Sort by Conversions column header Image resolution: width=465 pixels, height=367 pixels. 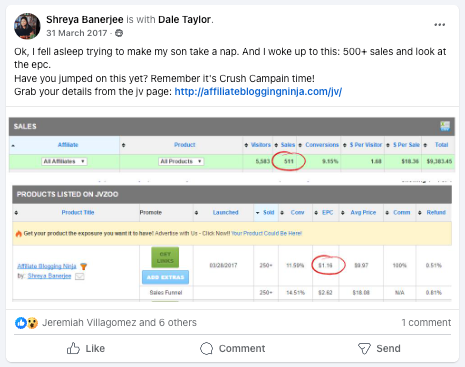[x=322, y=145]
